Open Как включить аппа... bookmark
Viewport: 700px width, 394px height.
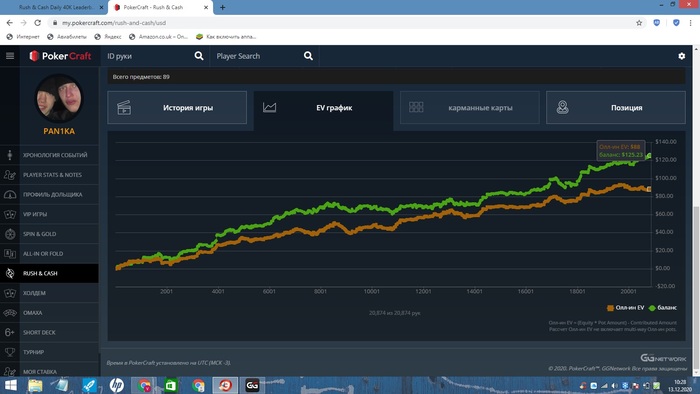point(226,37)
